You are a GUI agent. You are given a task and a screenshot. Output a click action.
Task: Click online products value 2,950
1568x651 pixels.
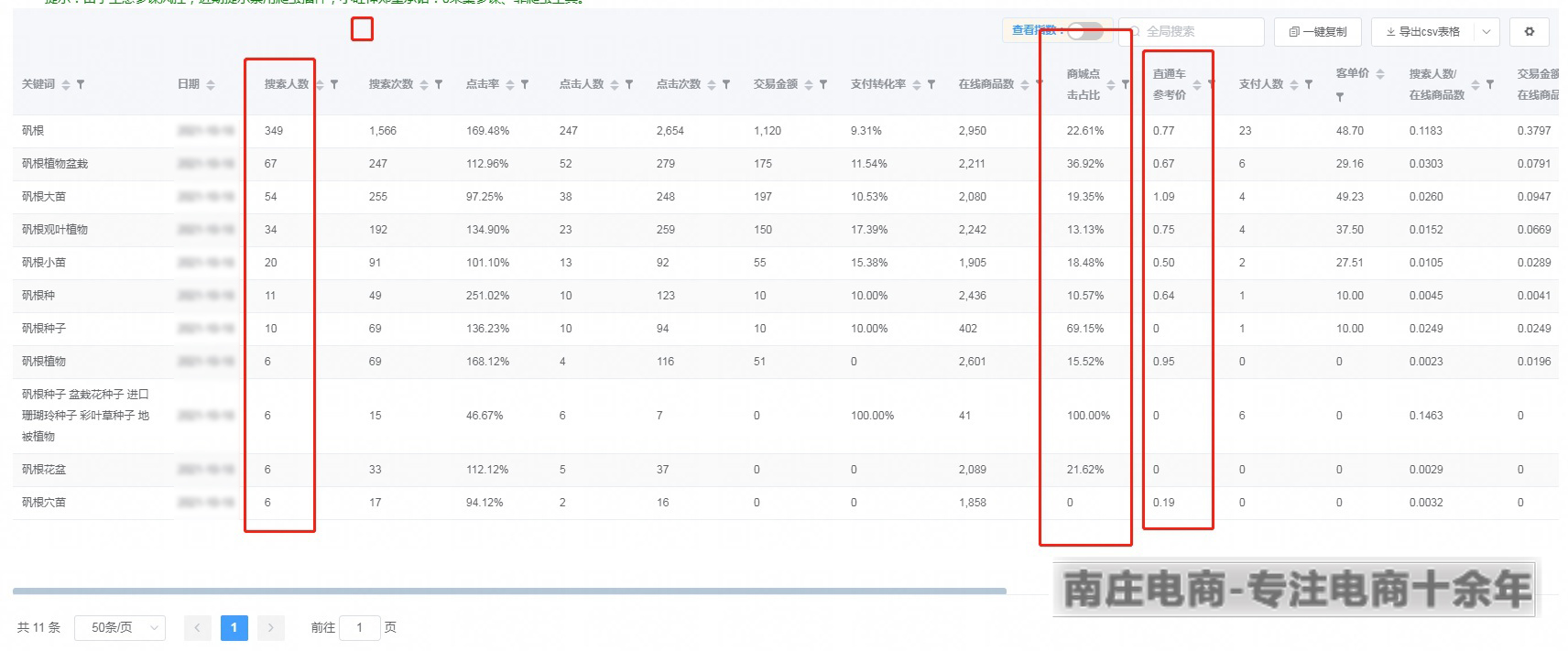(973, 131)
